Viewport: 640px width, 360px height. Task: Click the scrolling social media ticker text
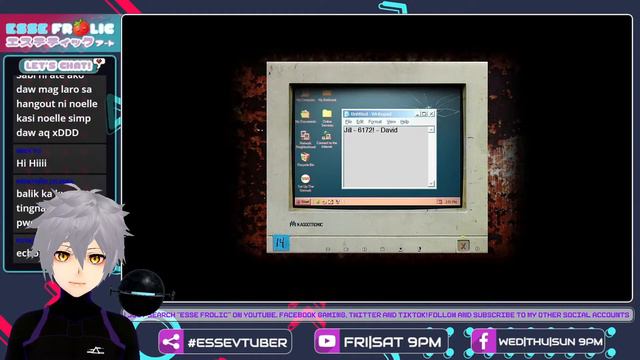coord(377,315)
